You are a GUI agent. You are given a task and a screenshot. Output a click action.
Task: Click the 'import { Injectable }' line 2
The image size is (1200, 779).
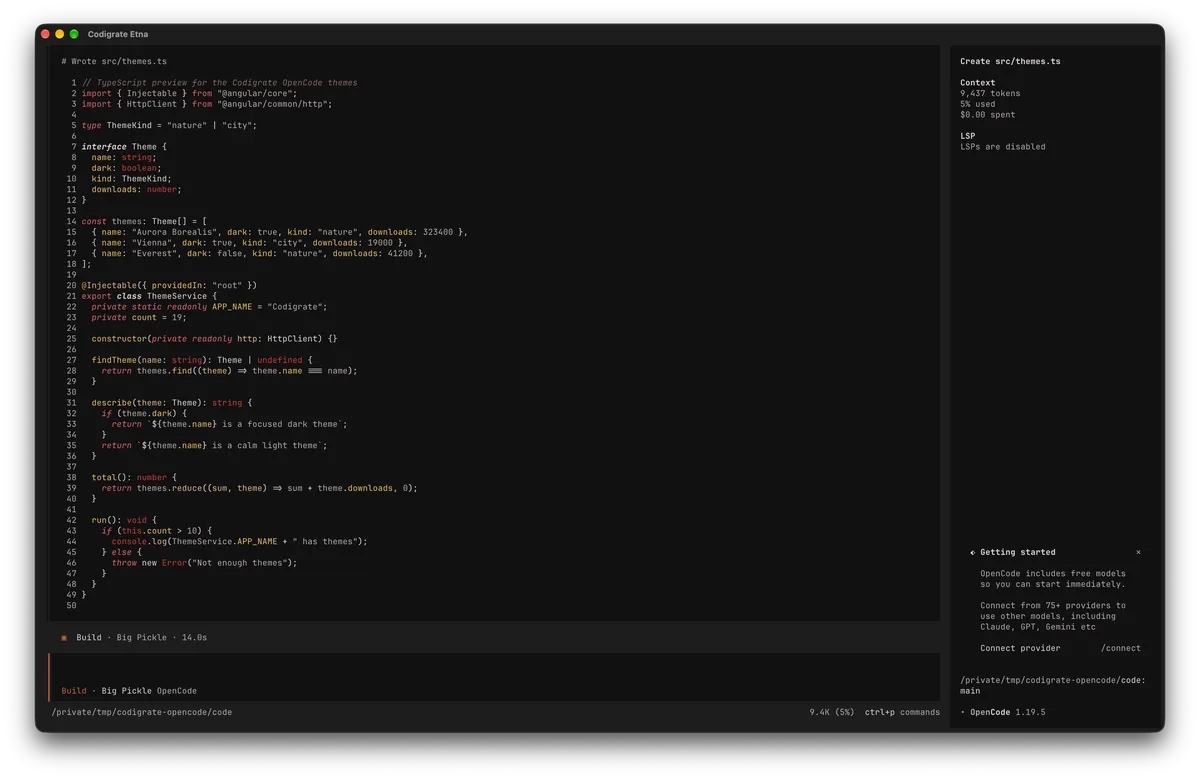[x=189, y=93]
